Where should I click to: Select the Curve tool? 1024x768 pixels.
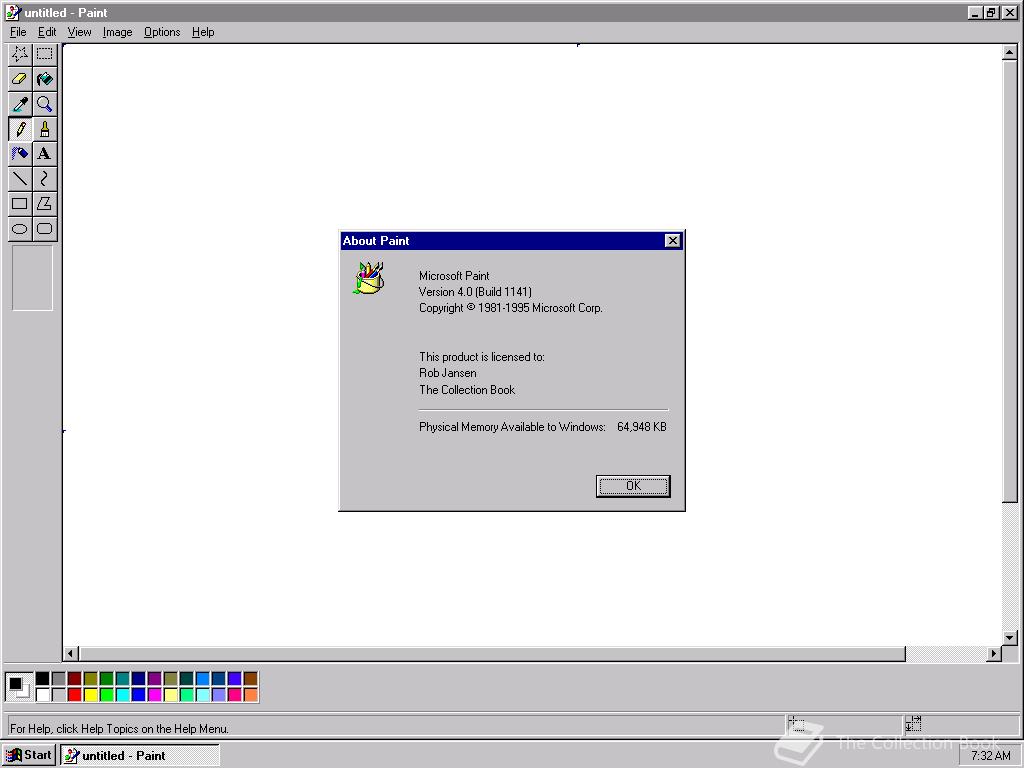[x=44, y=178]
